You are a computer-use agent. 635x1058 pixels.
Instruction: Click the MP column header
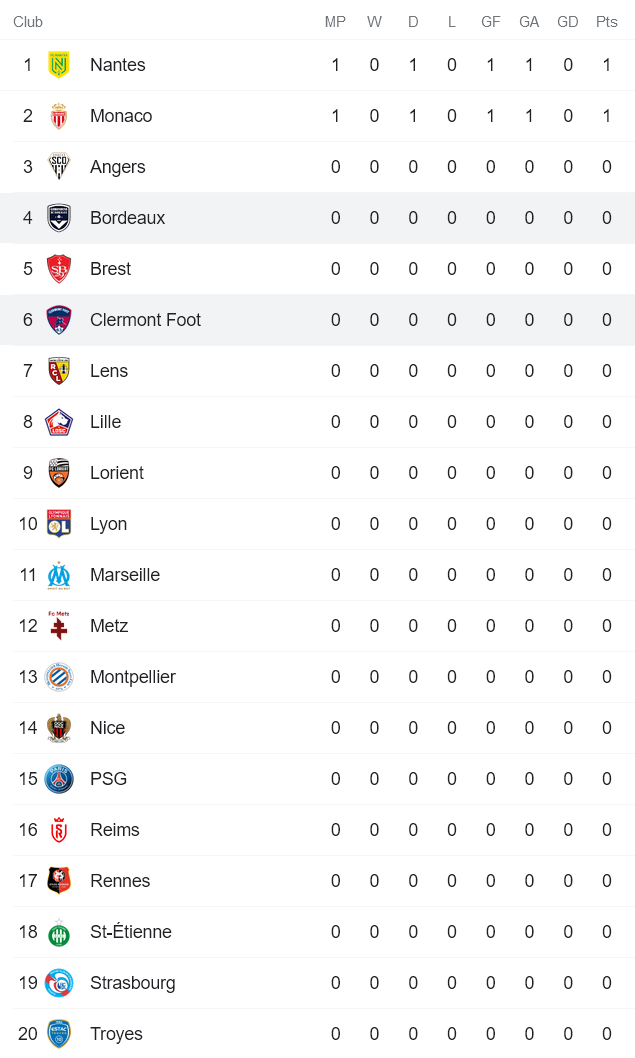click(x=335, y=21)
